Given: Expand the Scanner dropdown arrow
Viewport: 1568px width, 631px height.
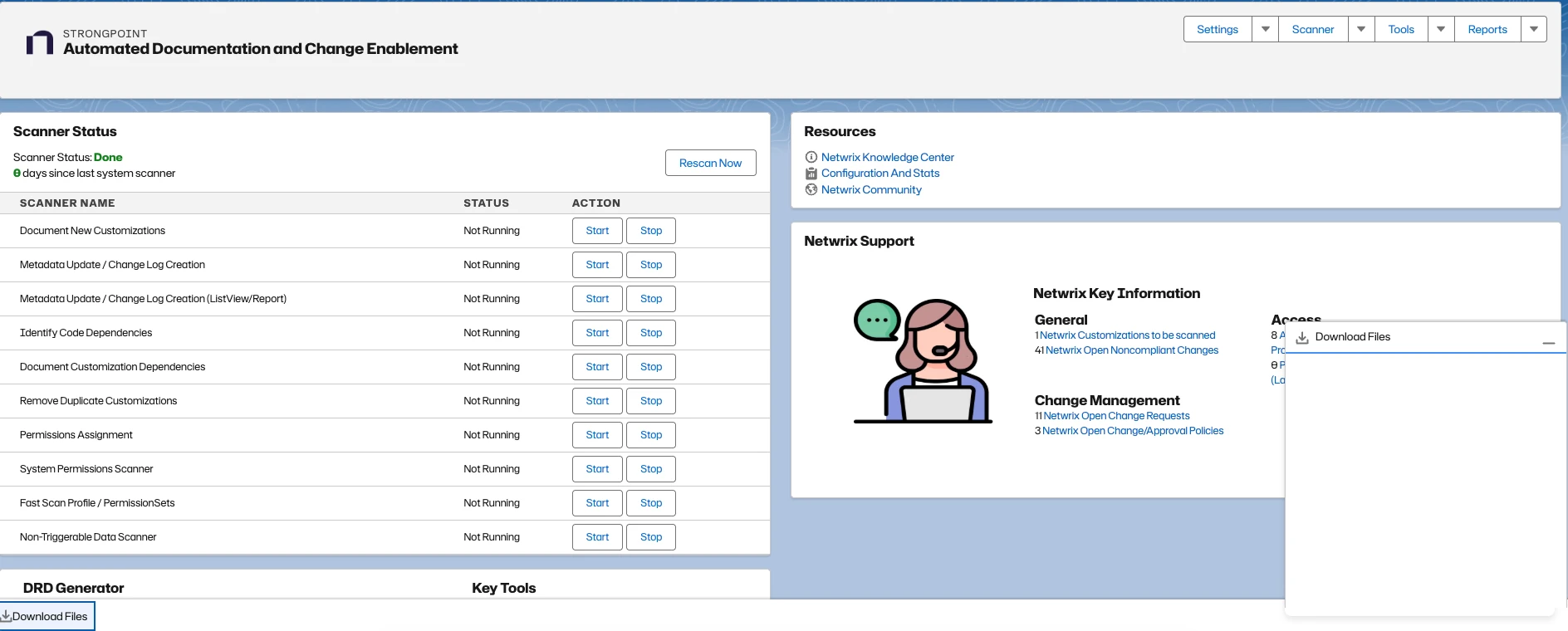Looking at the screenshot, I should [x=1361, y=29].
